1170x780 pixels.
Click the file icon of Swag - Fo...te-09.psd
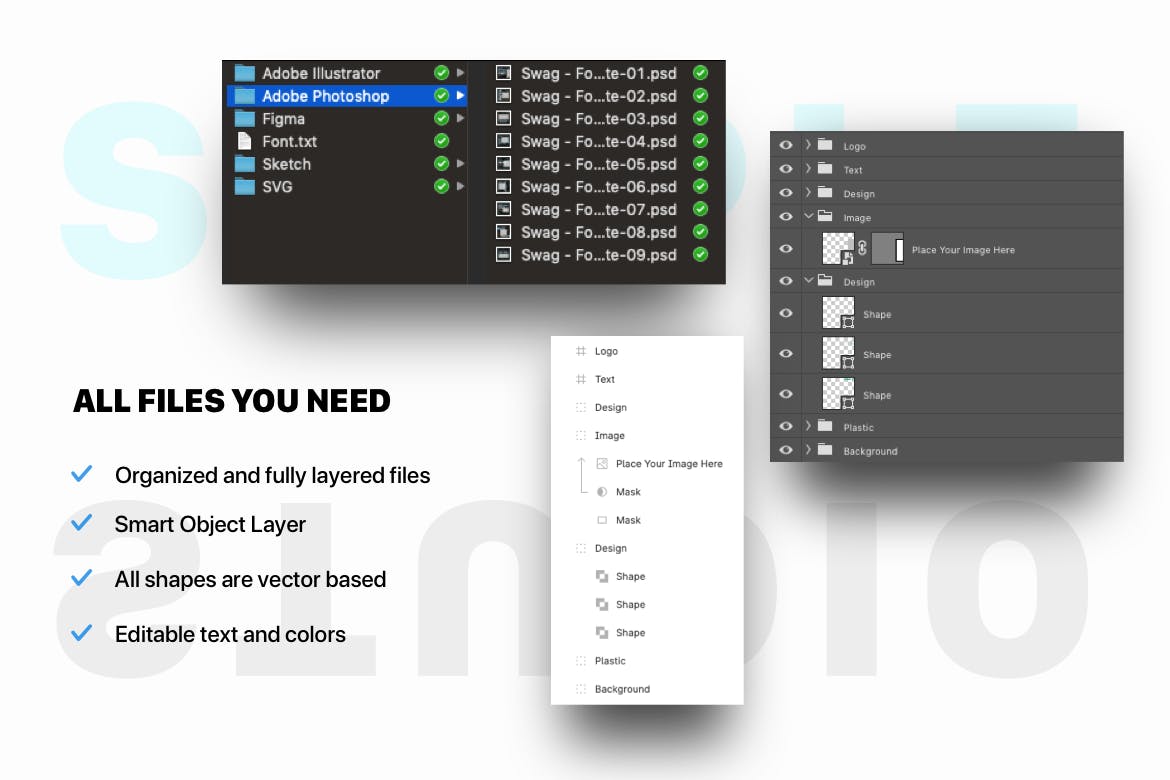504,255
